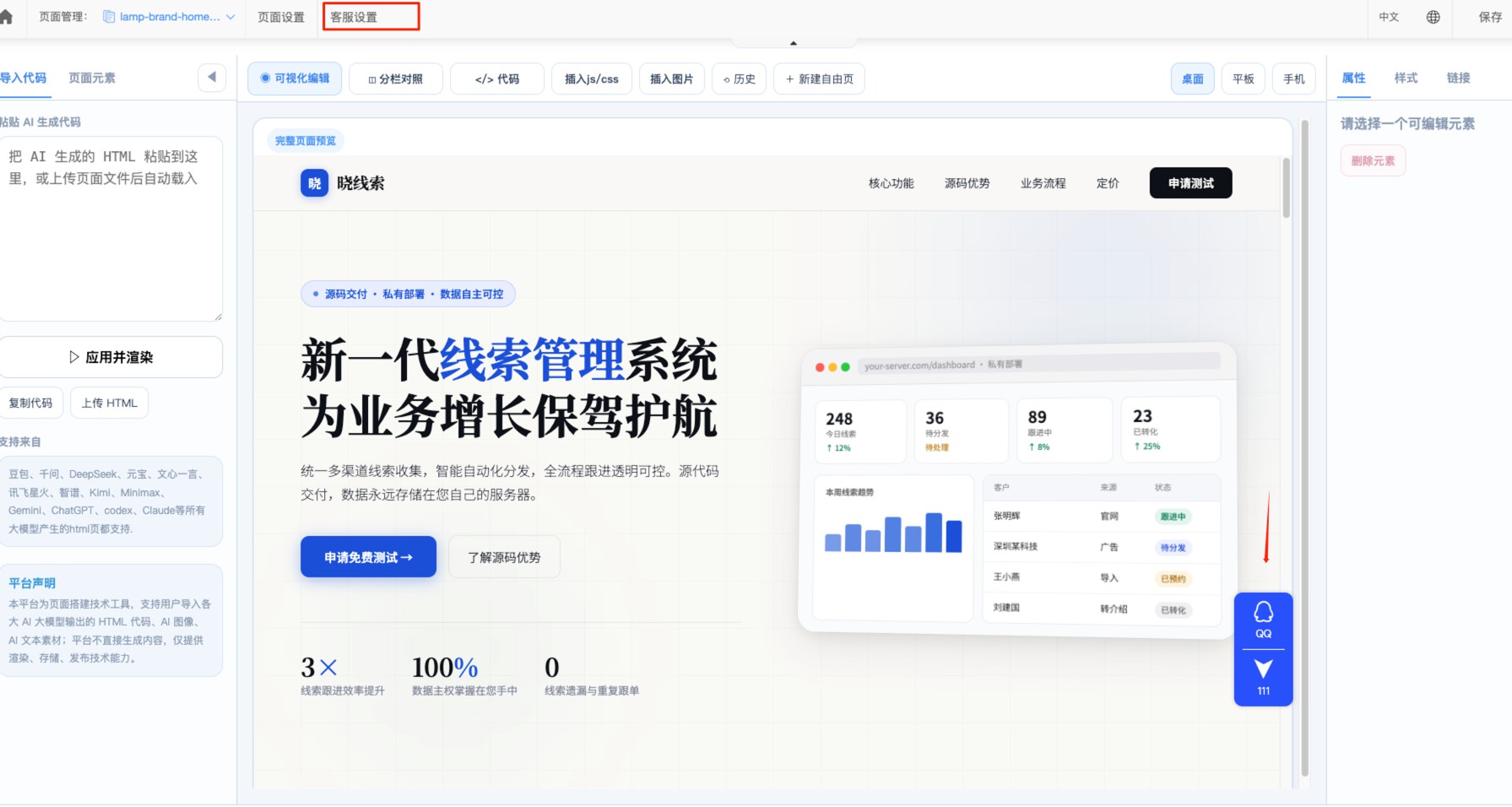The height and width of the screenshot is (807, 1512).
Task: Click 插入图片 button
Action: pyautogui.click(x=672, y=79)
